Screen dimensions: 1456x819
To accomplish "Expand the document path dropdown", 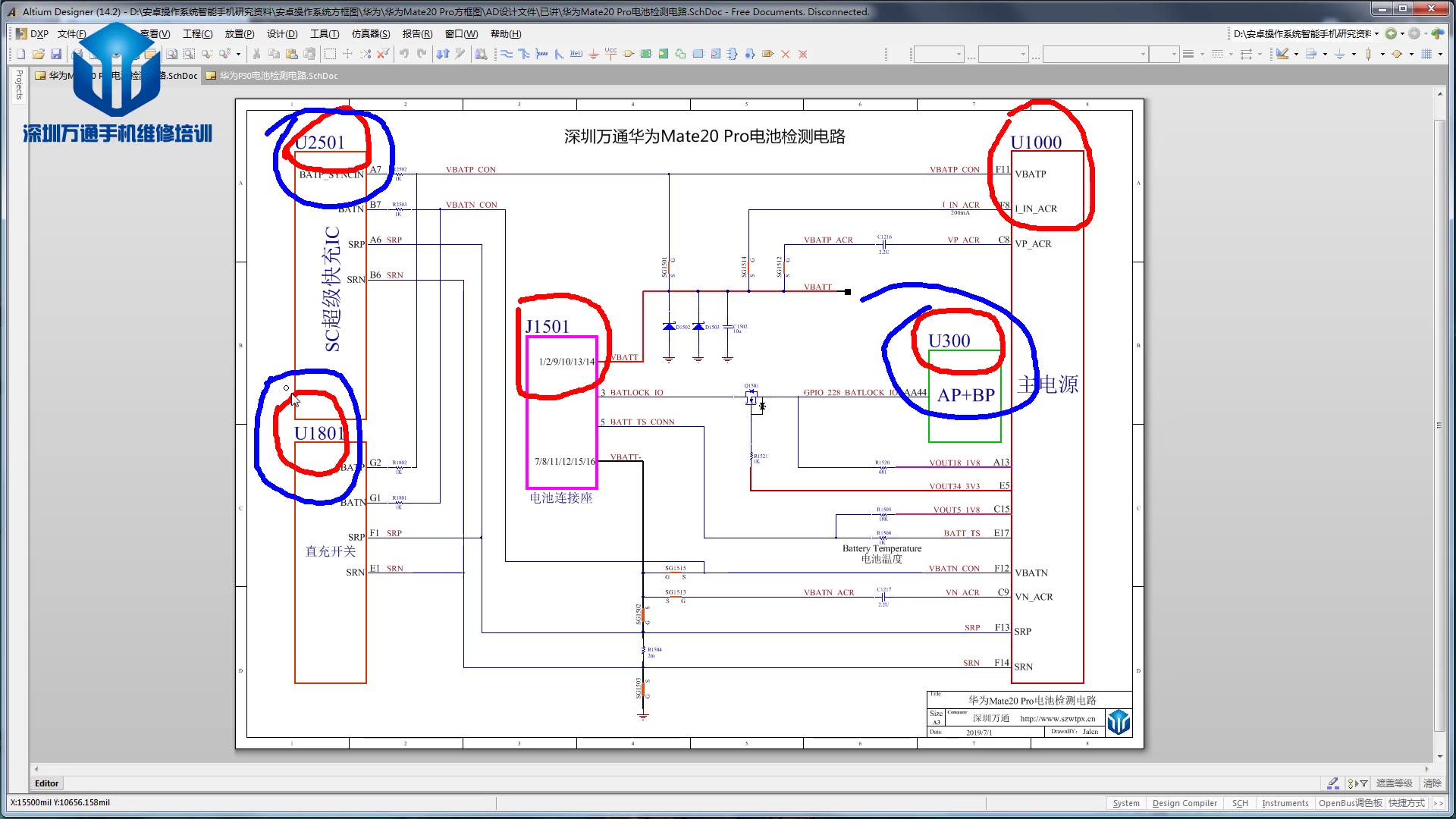I will pos(1376,33).
